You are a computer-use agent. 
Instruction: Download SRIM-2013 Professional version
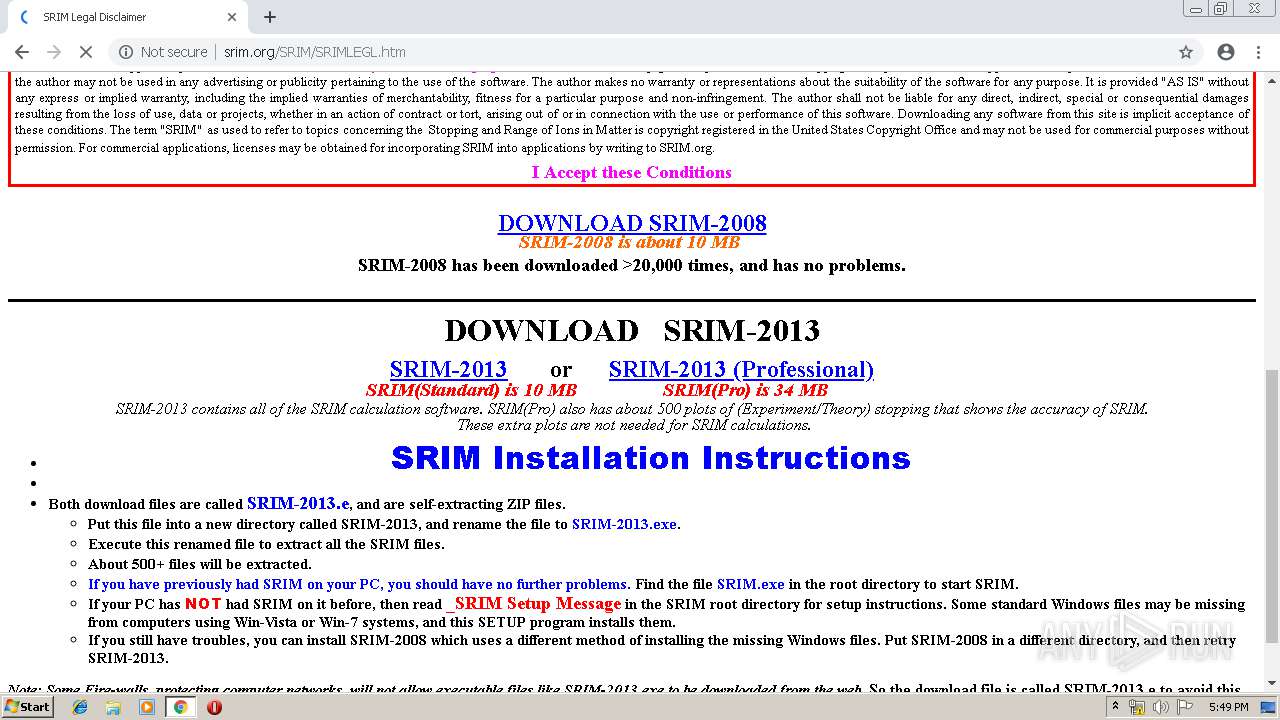741,369
